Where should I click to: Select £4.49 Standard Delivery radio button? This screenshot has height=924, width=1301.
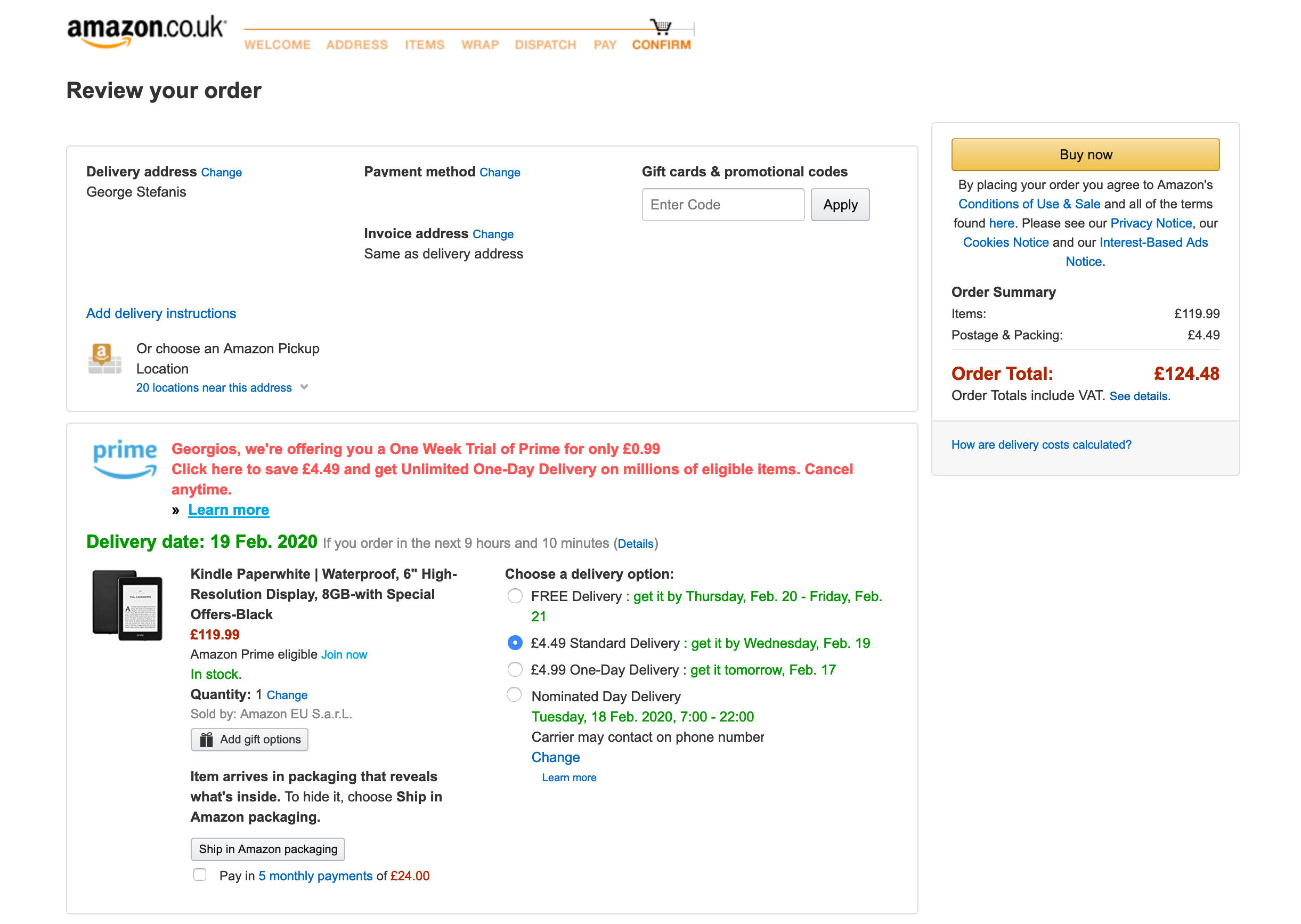pos(515,642)
